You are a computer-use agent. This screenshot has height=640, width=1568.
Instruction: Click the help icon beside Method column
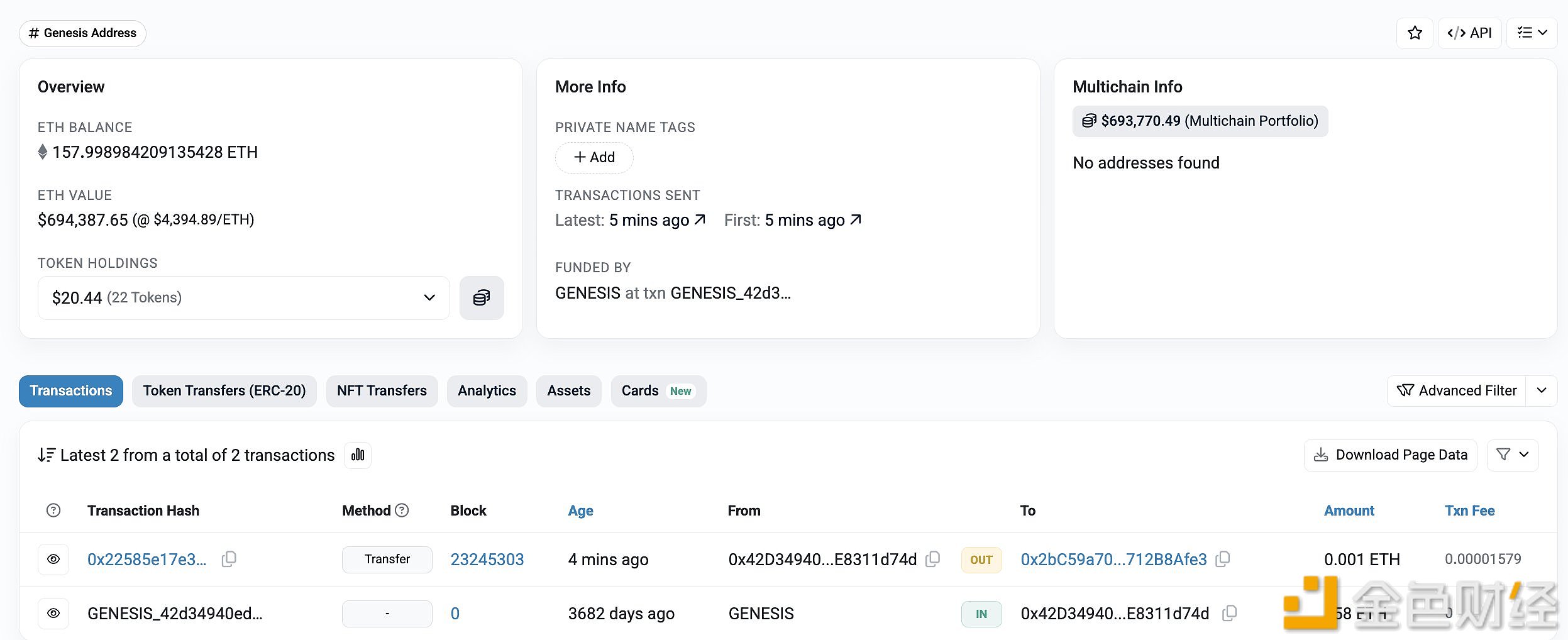pos(402,510)
